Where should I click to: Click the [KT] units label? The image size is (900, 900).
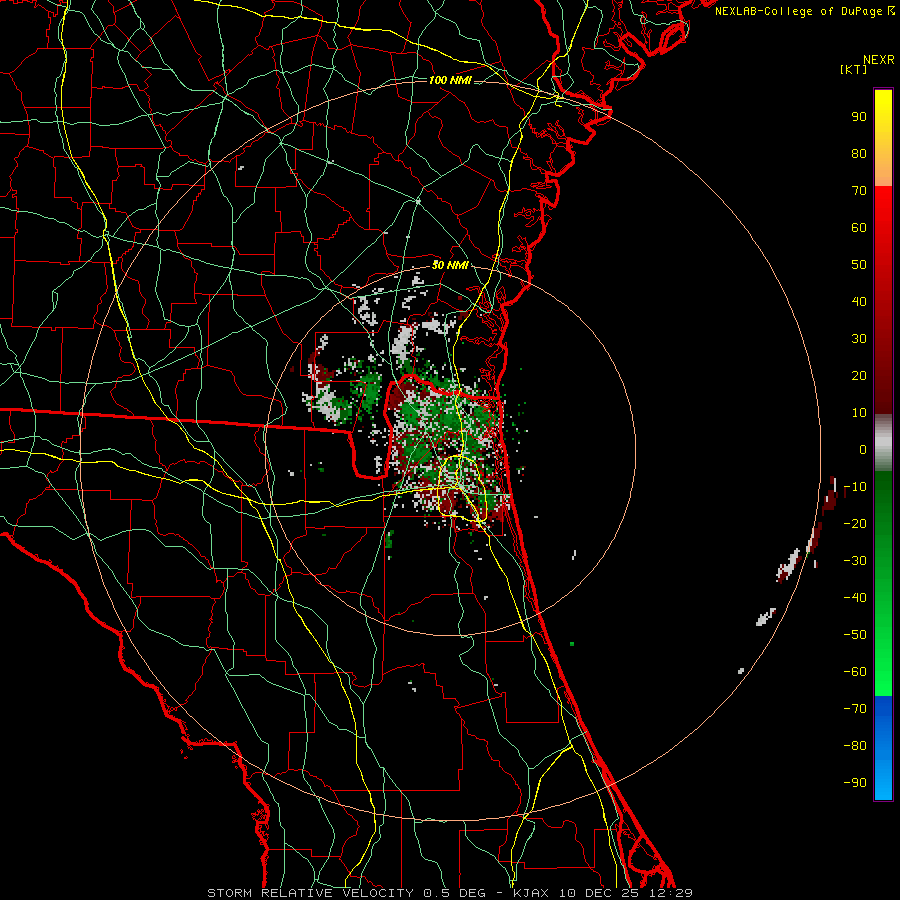click(x=853, y=69)
